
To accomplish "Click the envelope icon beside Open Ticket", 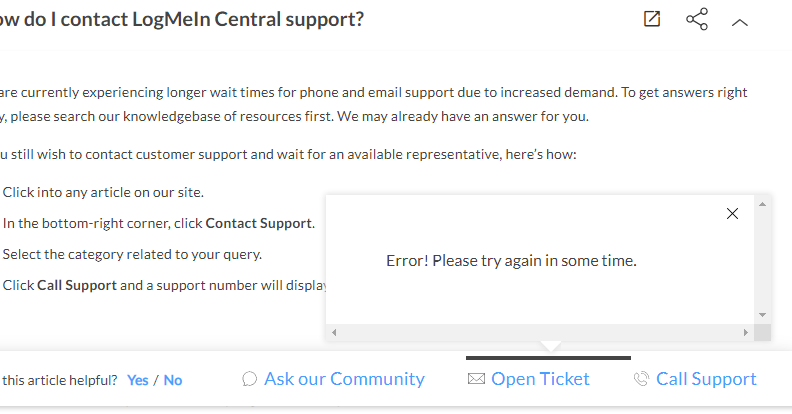I will coord(476,379).
